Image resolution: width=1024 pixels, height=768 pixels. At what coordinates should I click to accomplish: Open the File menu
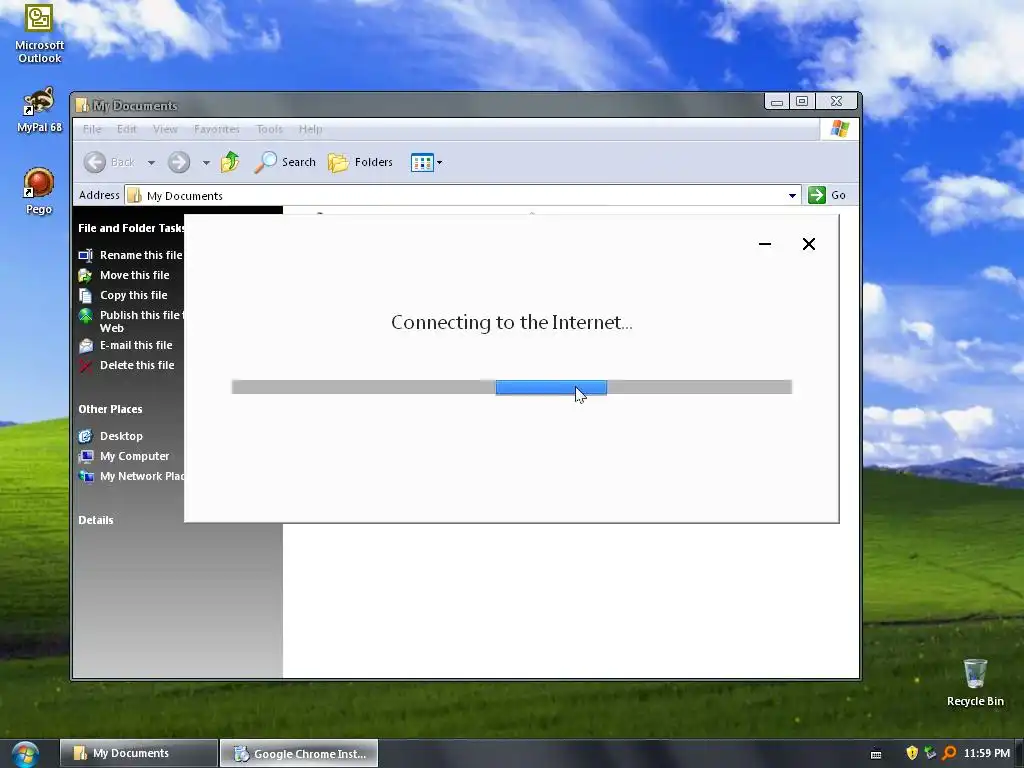coord(92,129)
